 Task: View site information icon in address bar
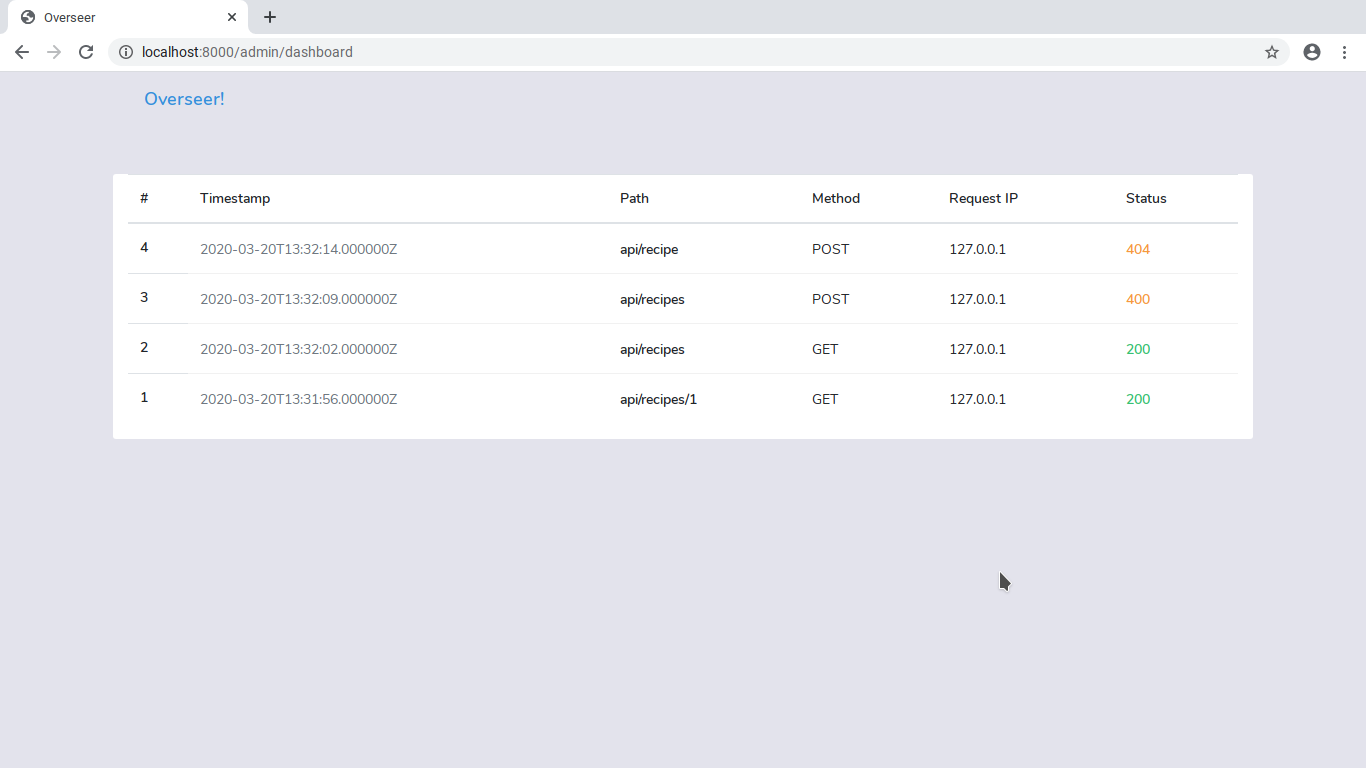pos(126,52)
